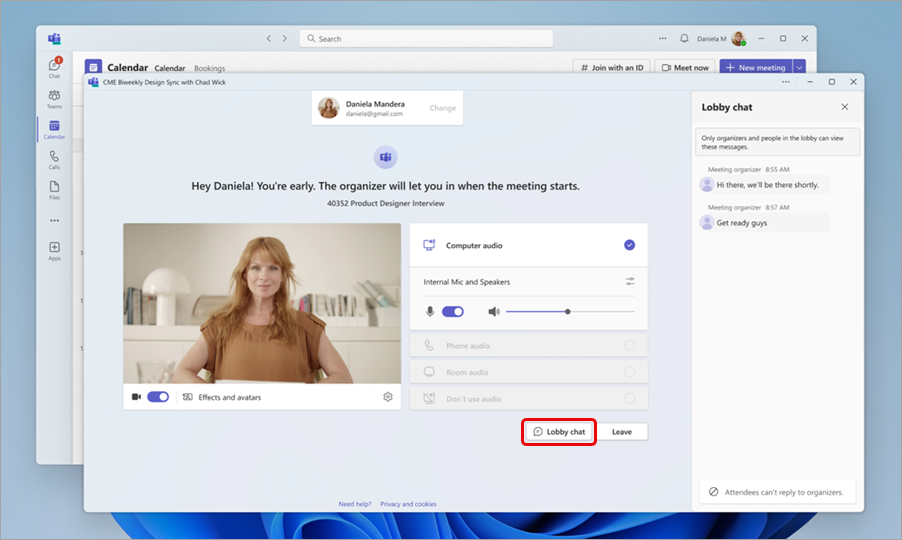This screenshot has height=540, width=902.
Task: Open Apps in the Teams sidebar
Action: (54, 250)
